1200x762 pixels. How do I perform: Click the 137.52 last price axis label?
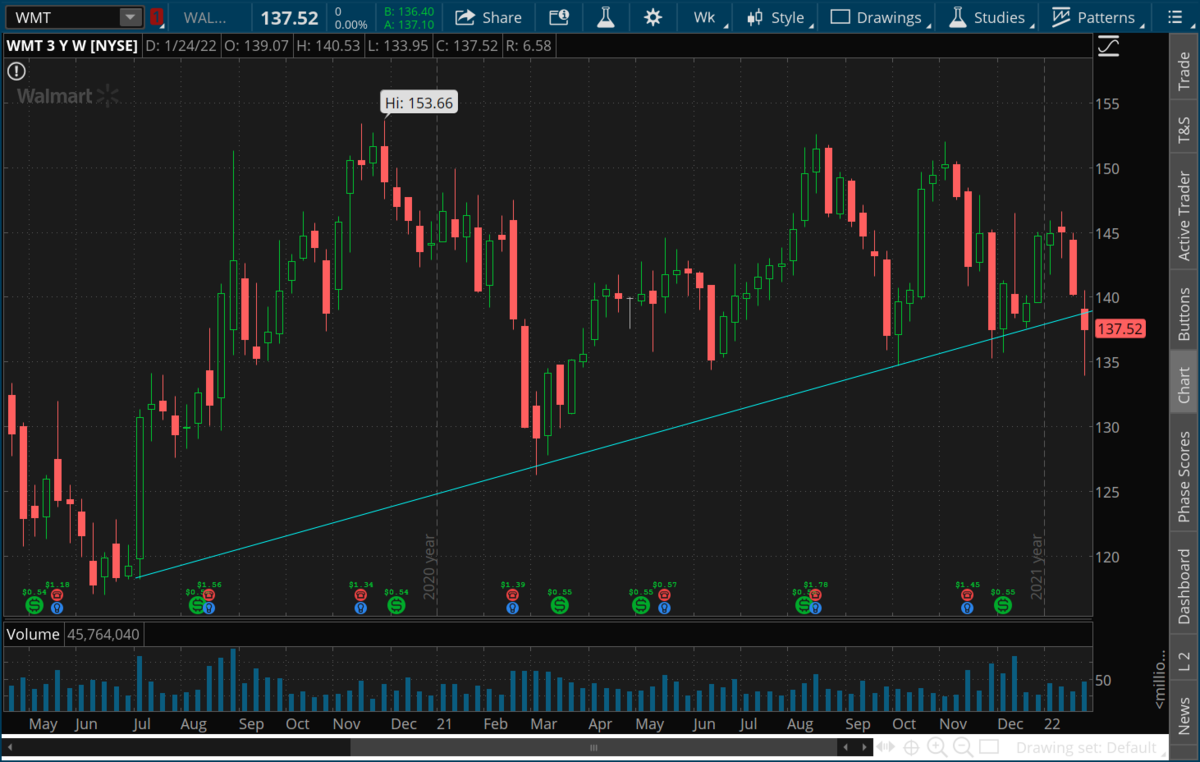click(1119, 329)
